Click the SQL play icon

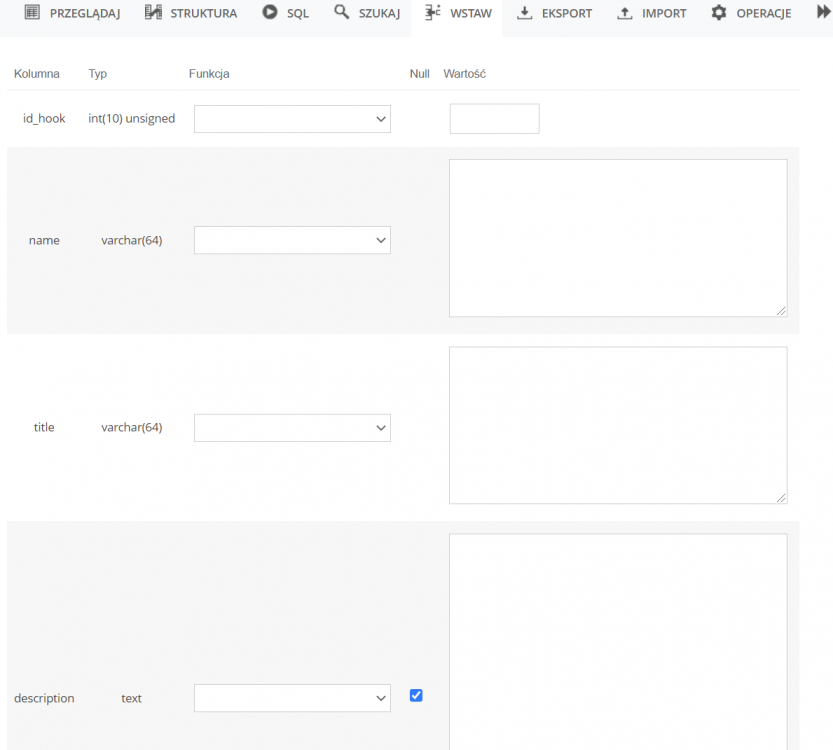click(x=267, y=13)
